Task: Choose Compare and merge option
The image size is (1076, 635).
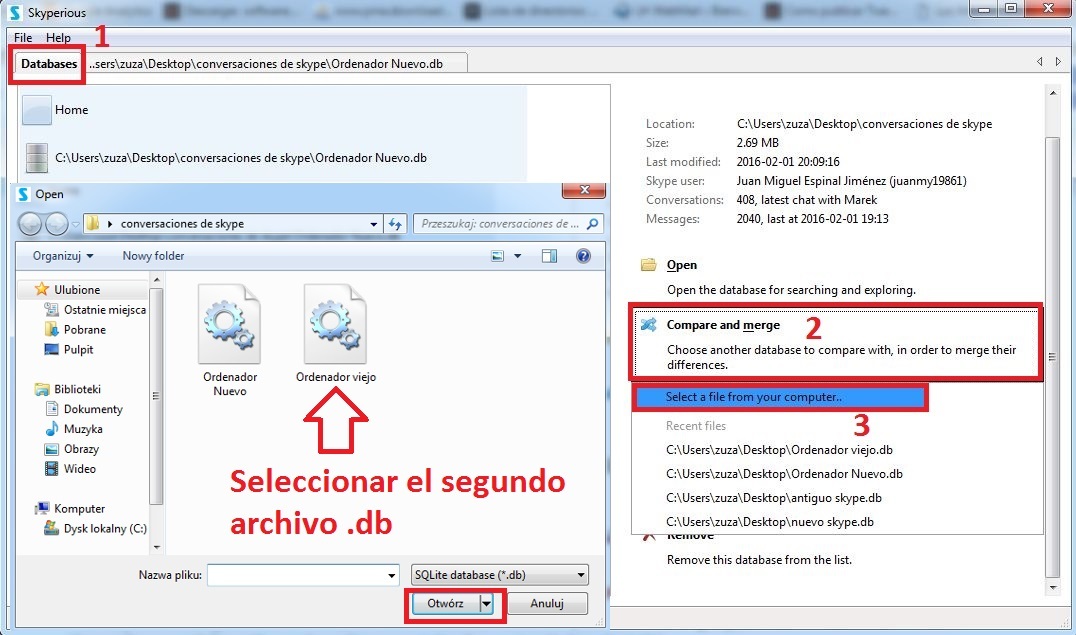Action: (835, 342)
